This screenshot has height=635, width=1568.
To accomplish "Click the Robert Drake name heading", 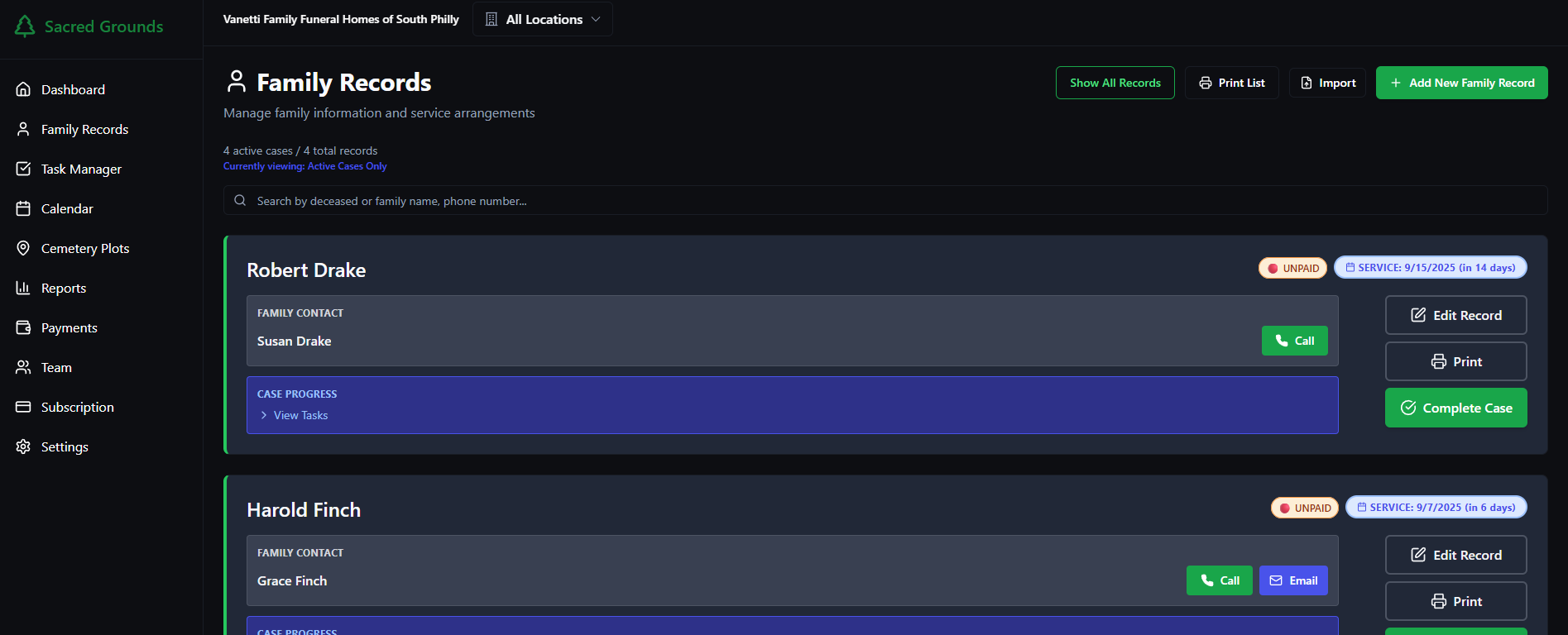I will [306, 270].
